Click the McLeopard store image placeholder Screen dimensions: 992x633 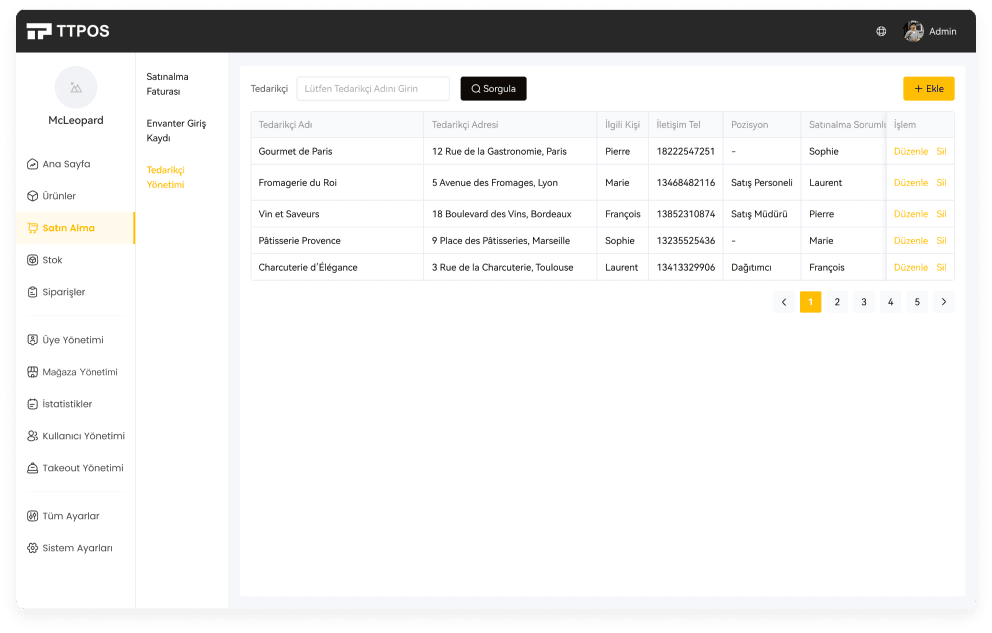[x=76, y=87]
